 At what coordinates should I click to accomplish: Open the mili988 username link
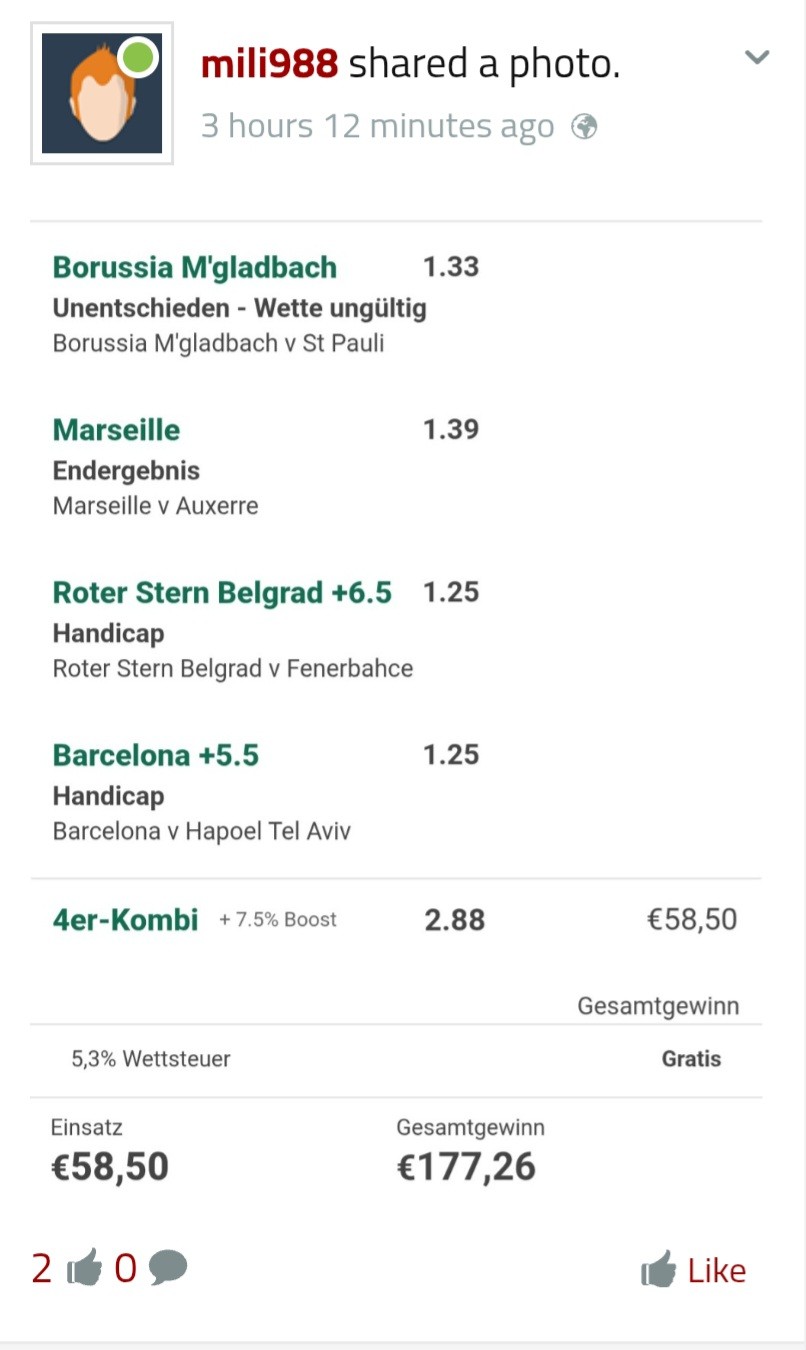coord(269,64)
